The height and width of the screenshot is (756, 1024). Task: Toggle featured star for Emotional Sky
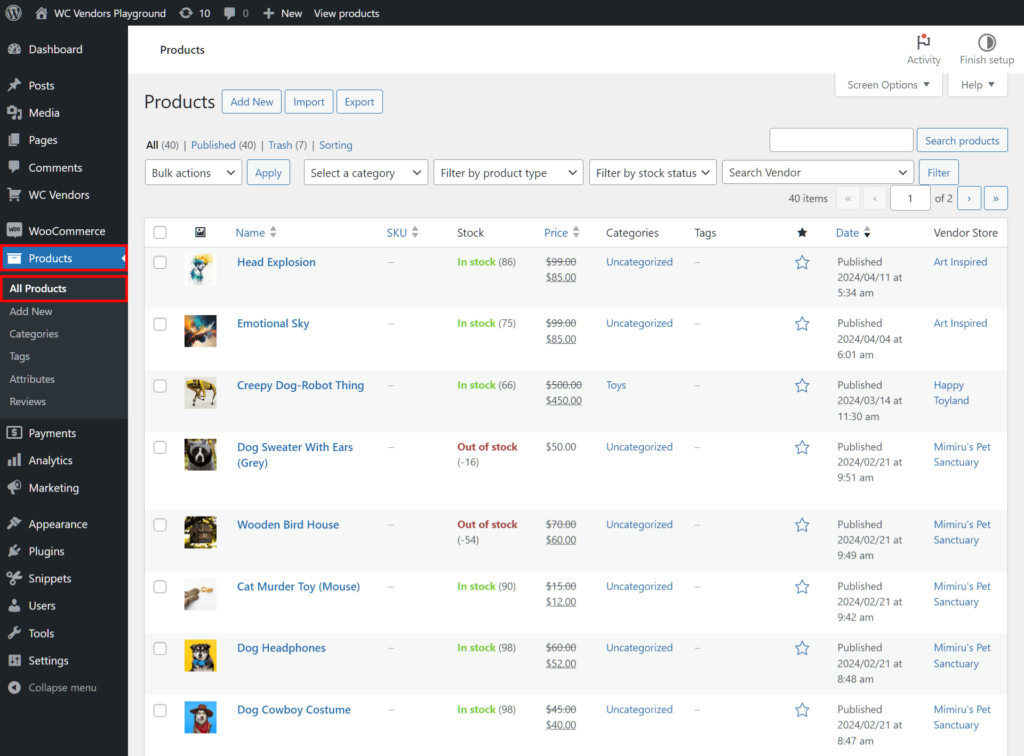point(802,324)
